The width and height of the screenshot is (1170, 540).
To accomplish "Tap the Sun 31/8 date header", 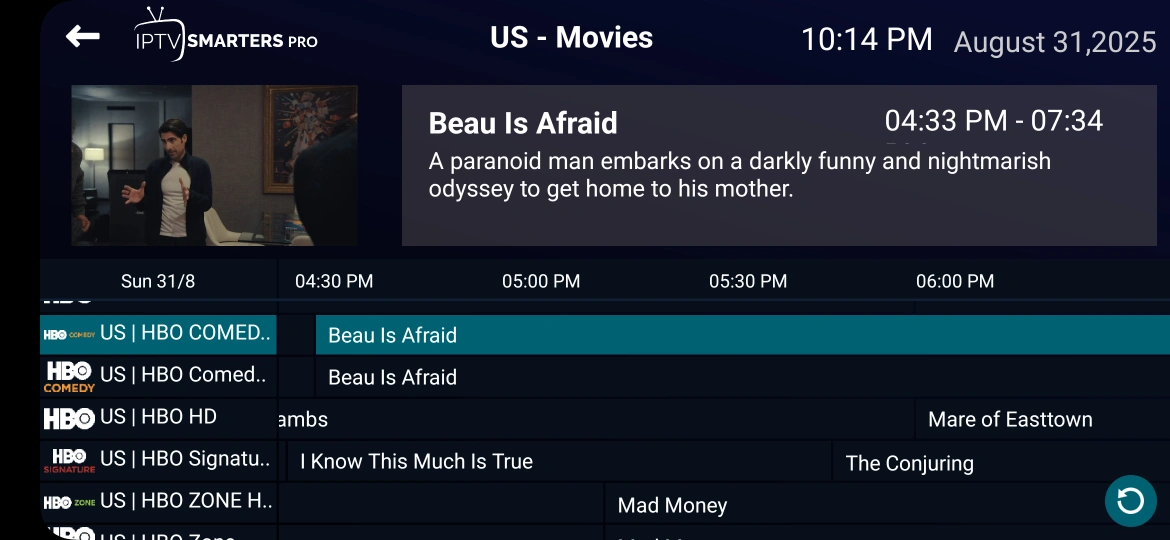I will [x=158, y=281].
